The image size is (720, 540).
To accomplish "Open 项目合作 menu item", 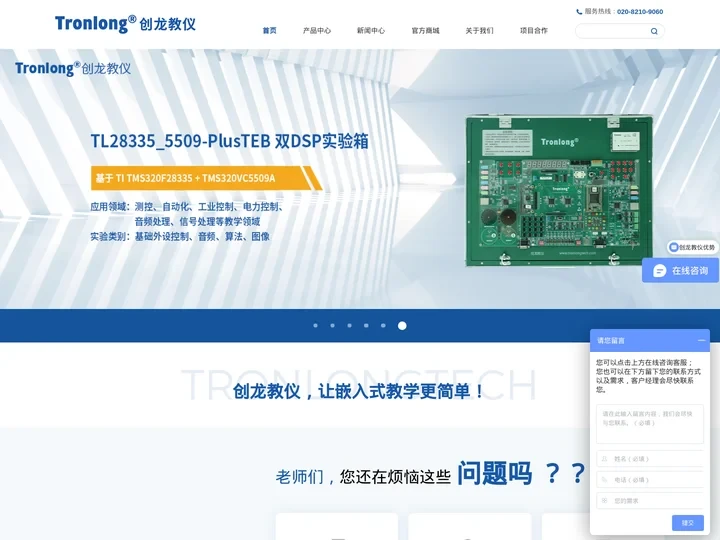I will (534, 31).
